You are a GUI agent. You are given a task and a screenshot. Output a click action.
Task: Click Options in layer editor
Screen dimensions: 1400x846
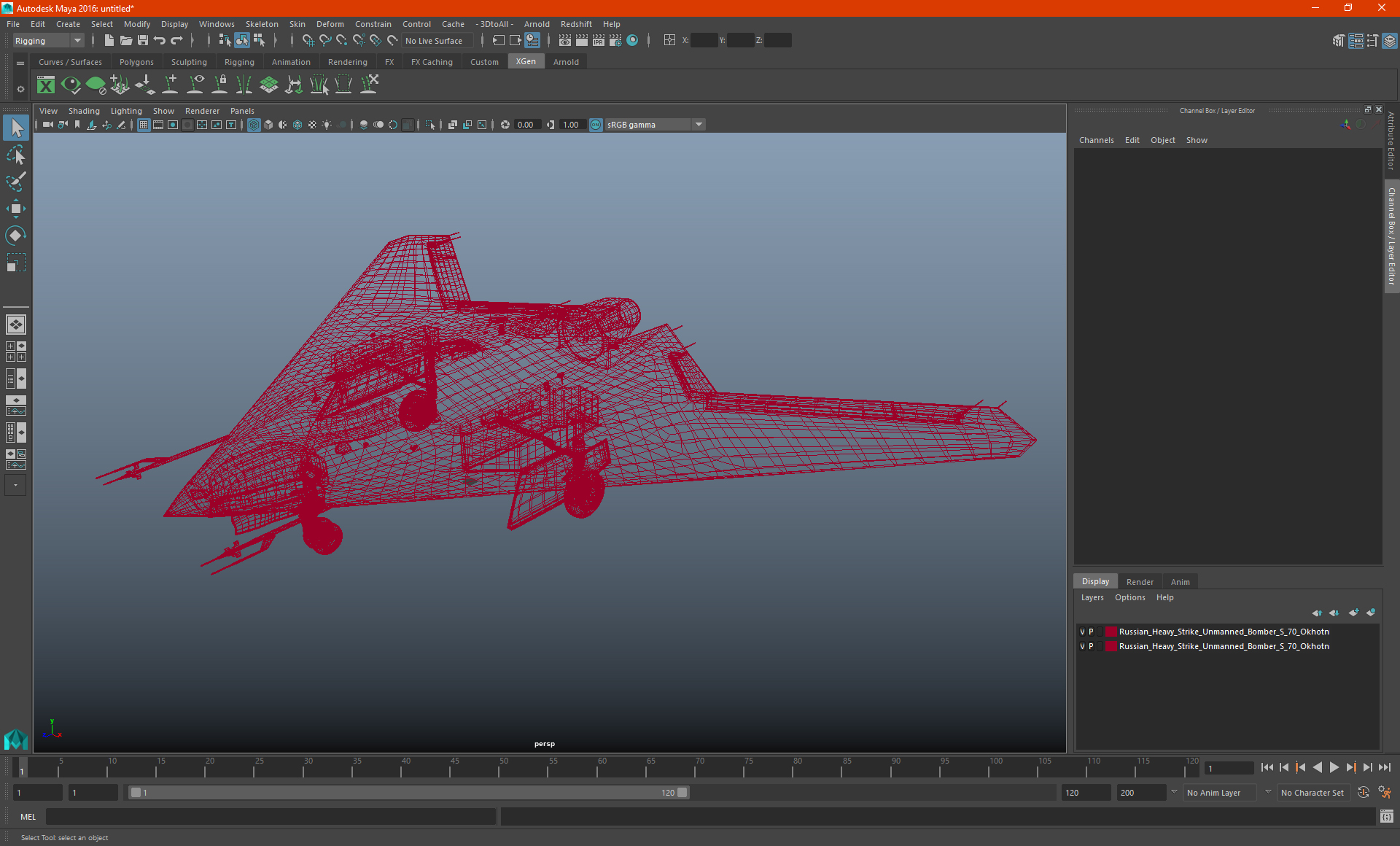[x=1129, y=597]
